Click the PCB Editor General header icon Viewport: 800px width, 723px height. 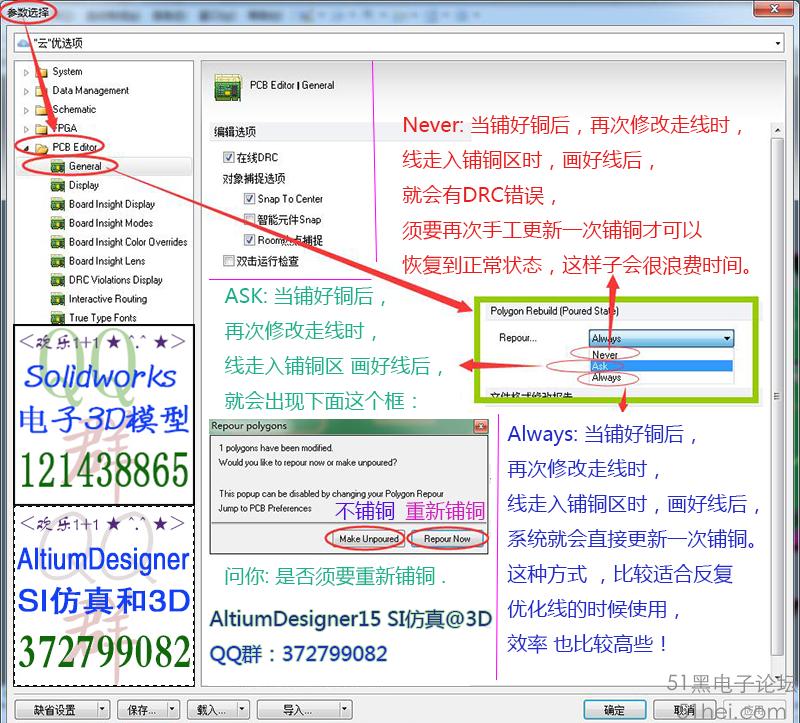coord(228,87)
